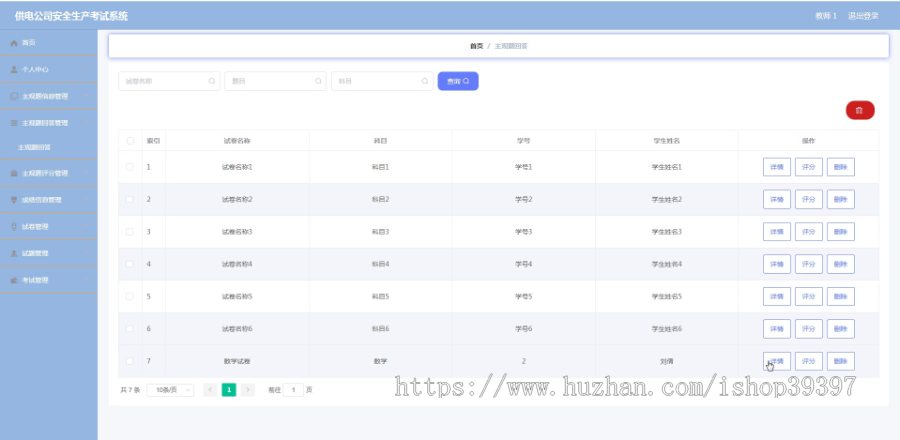Click 评分 for row 试卷名称2
The width and height of the screenshot is (900, 440).
(809, 199)
